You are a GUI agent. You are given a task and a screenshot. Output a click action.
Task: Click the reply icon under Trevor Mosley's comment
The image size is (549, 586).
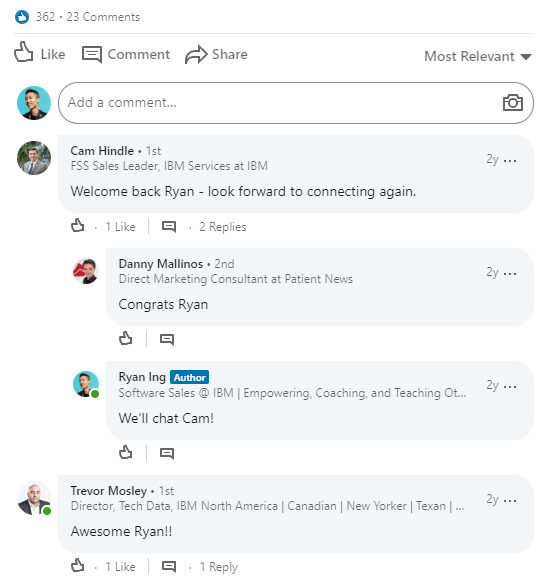tap(169, 566)
